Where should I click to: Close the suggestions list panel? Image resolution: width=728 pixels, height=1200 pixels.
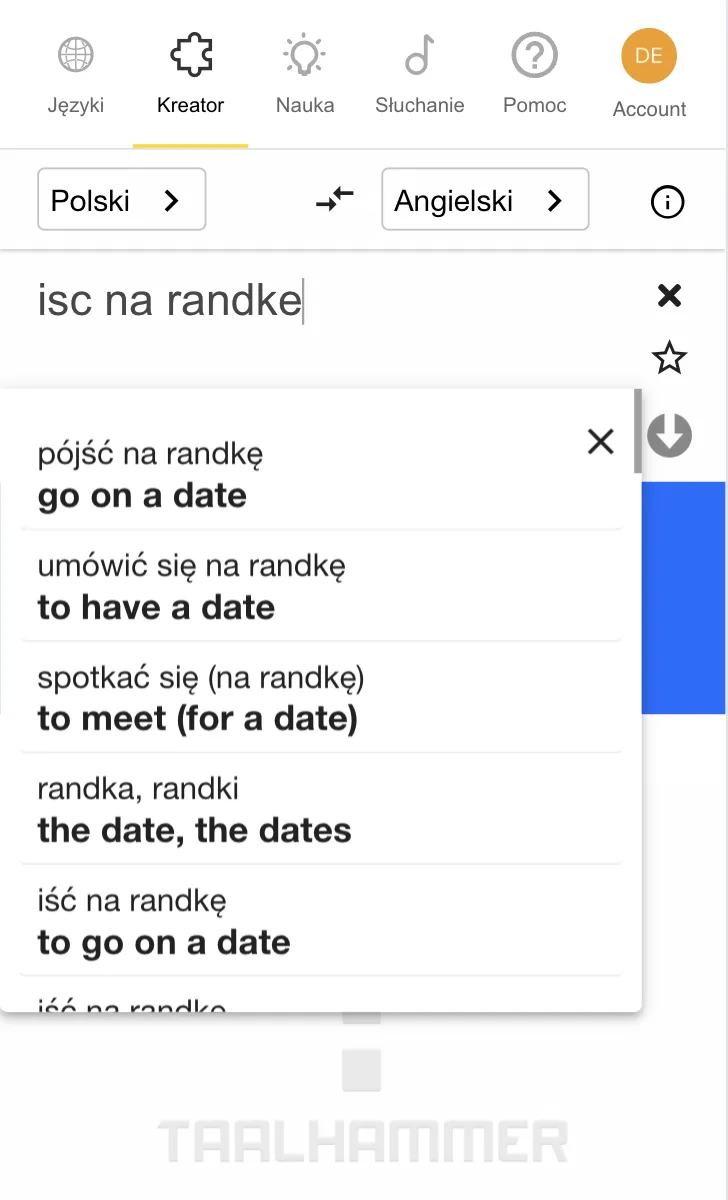(600, 441)
